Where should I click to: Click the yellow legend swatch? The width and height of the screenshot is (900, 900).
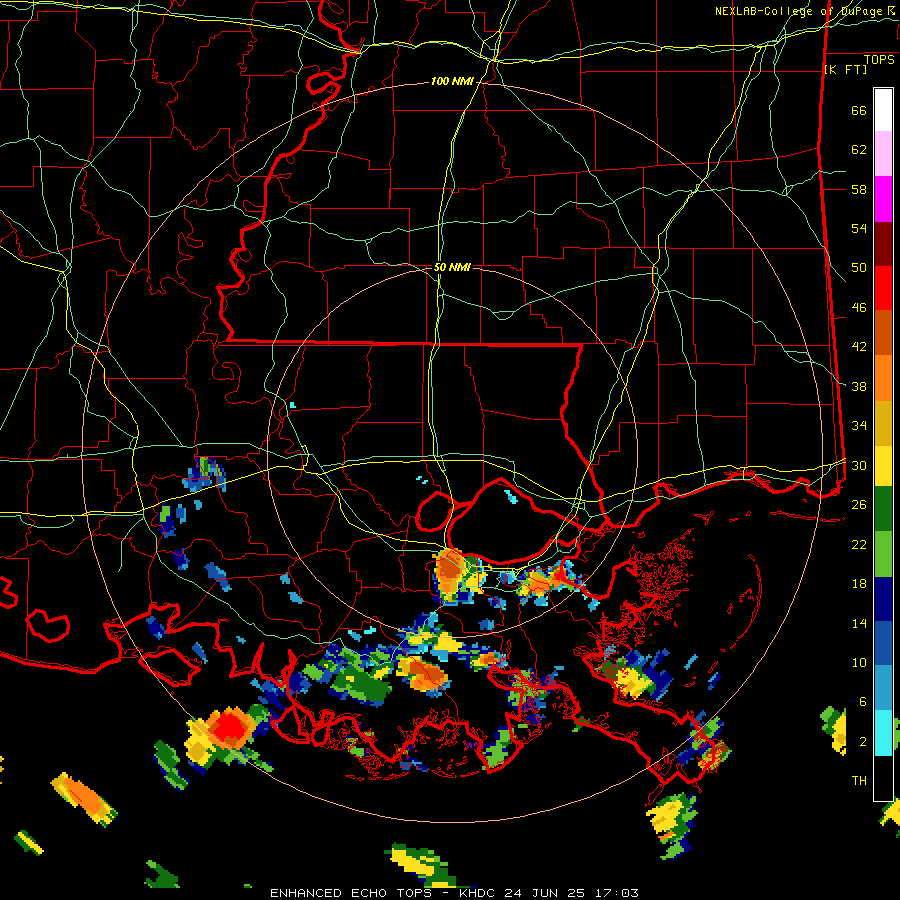click(x=883, y=466)
